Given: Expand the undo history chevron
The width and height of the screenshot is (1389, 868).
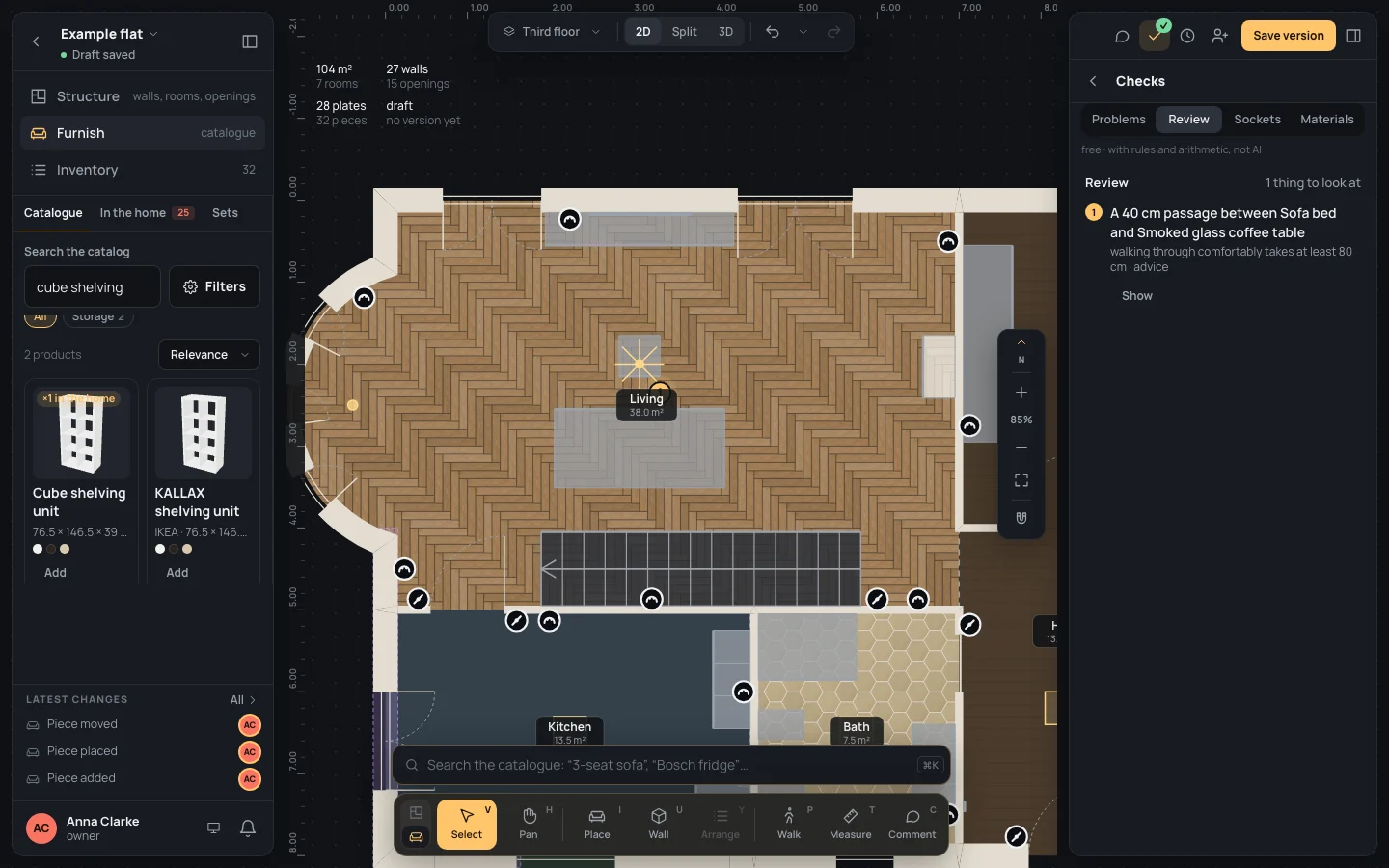Looking at the screenshot, I should click(x=803, y=32).
